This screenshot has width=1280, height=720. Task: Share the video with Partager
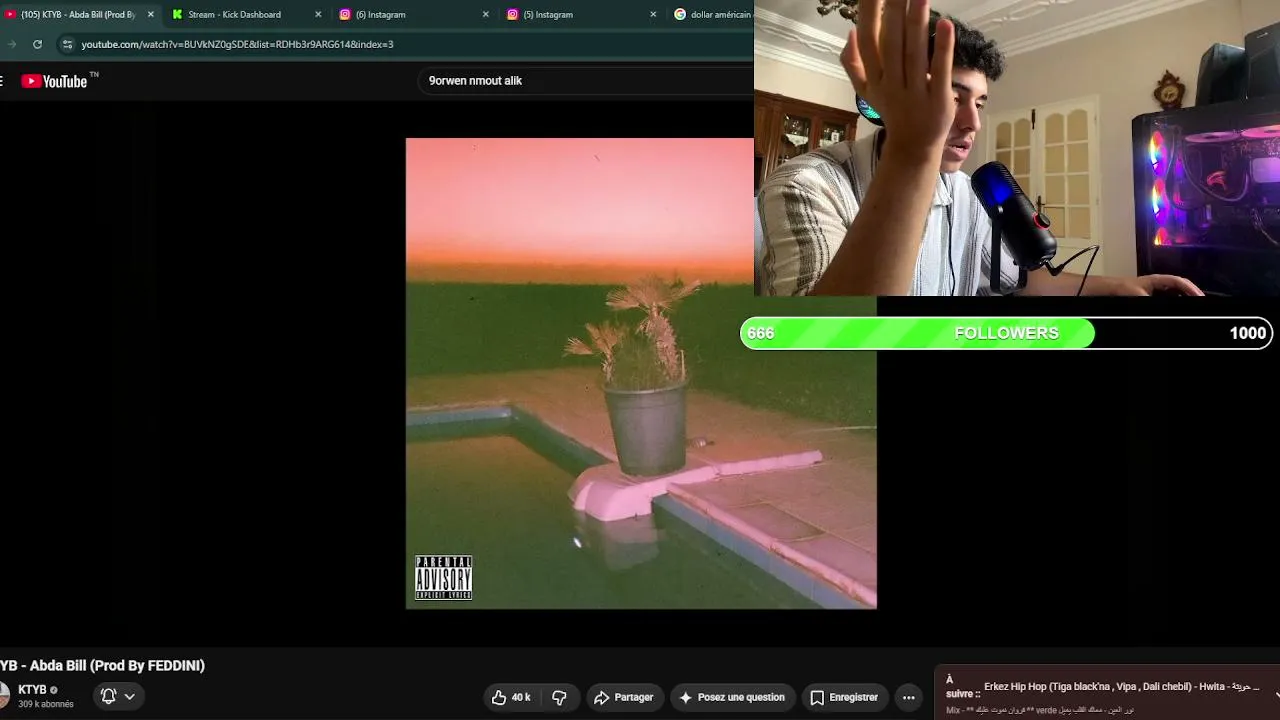click(x=623, y=697)
